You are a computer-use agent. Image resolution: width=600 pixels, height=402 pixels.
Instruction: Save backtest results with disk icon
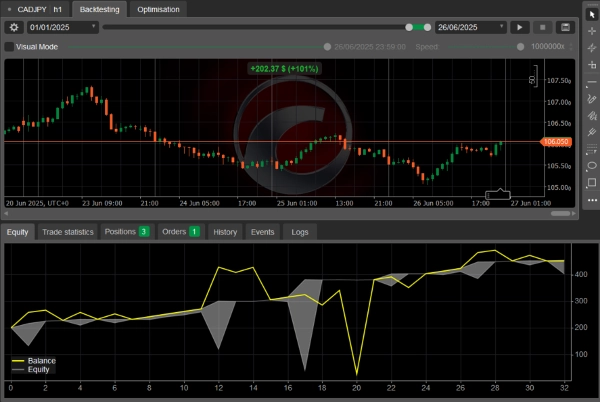(x=565, y=27)
